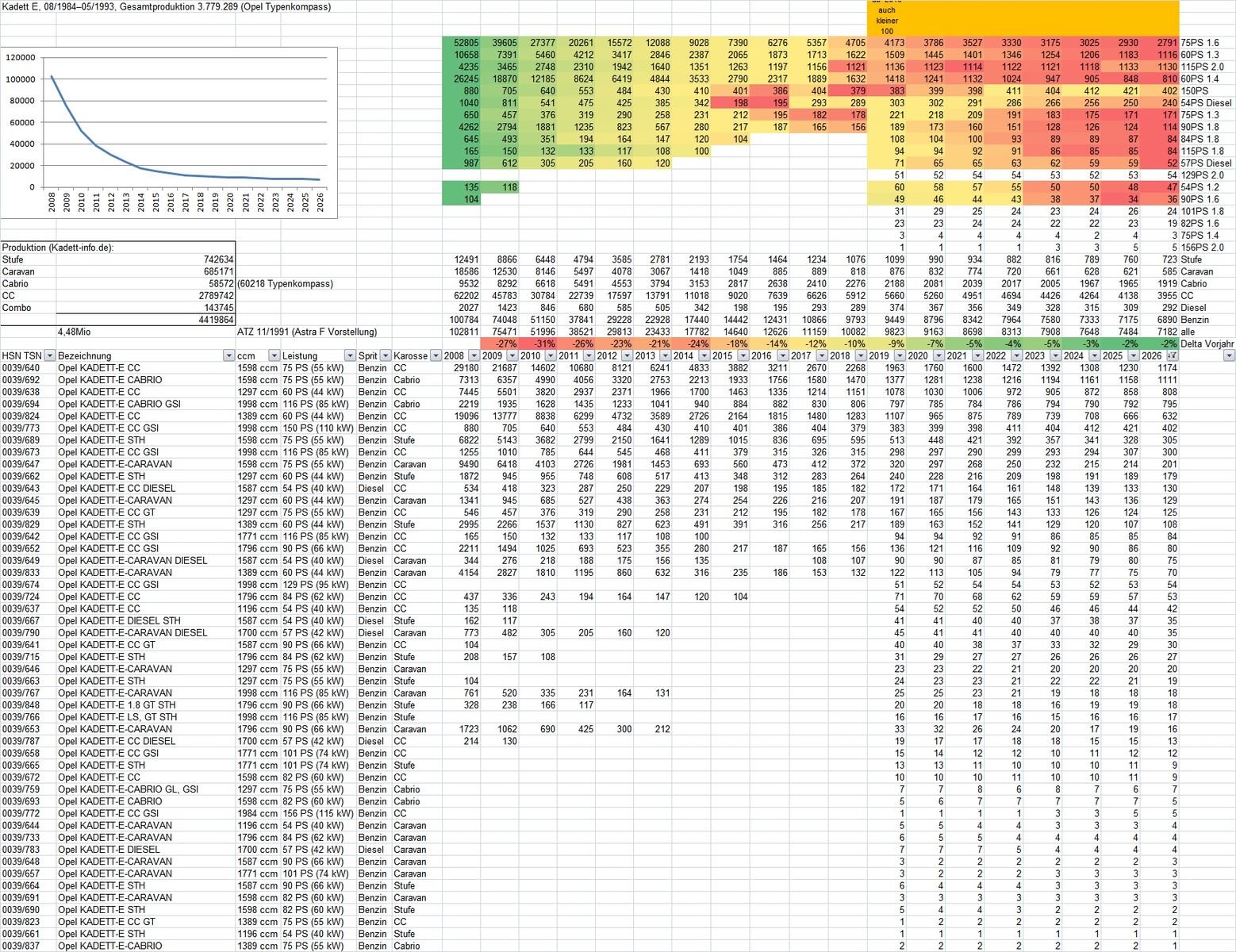Select the 'Delta Vorjahr' label cell
1236x952 pixels.
(x=1207, y=344)
